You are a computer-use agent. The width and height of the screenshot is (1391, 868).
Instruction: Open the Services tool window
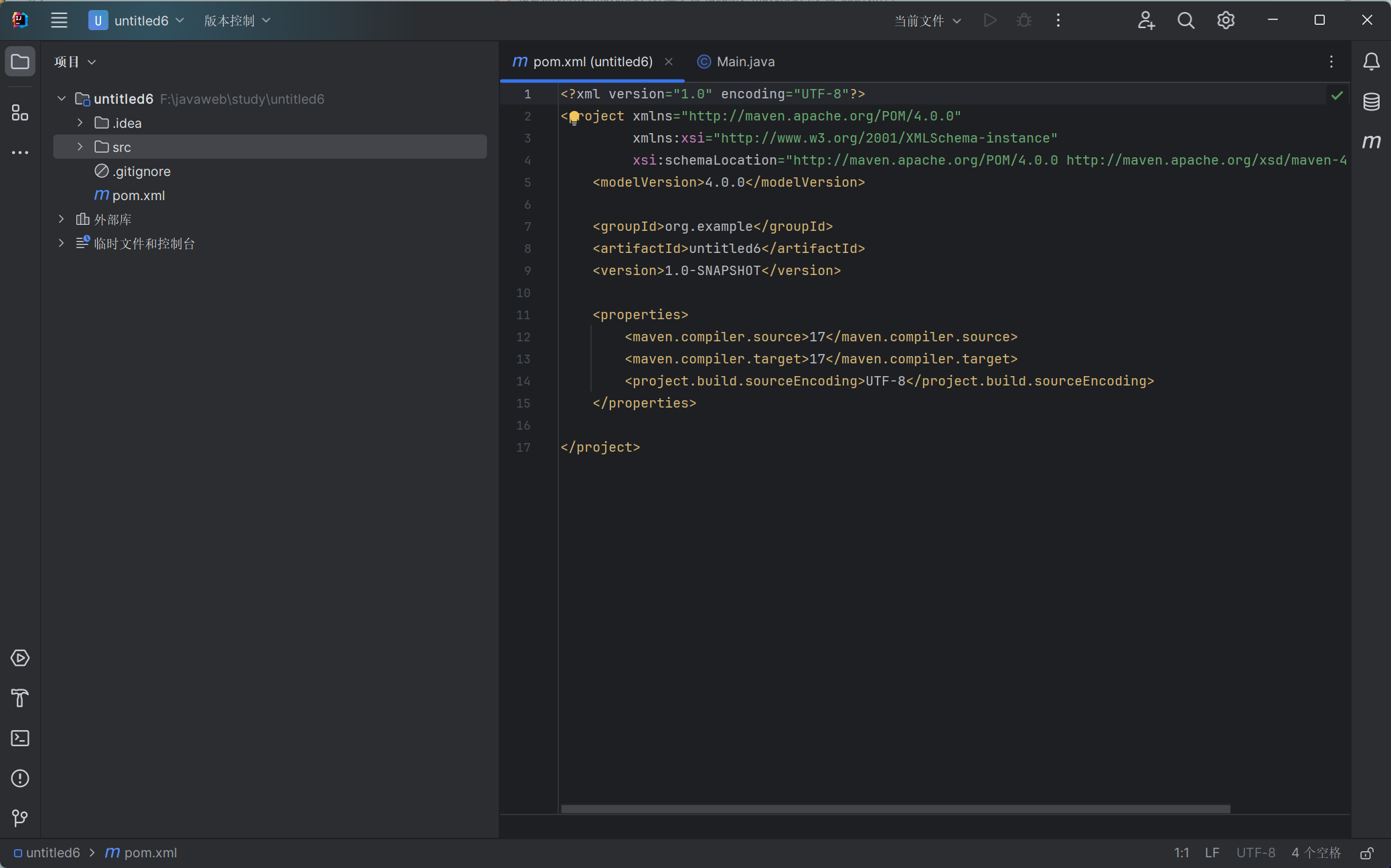tap(20, 658)
